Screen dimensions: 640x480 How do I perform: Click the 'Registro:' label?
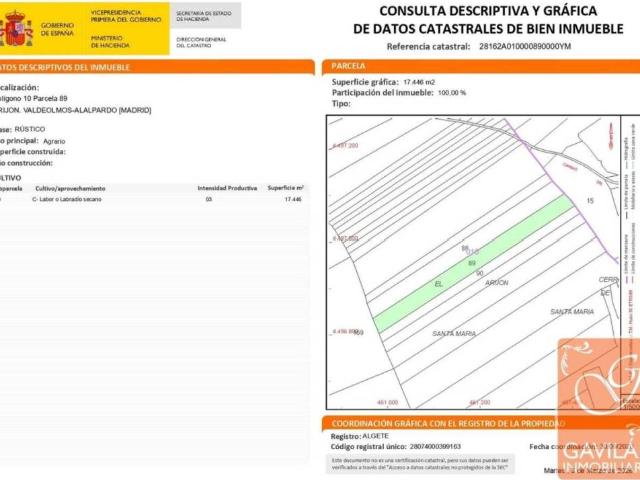[346, 436]
